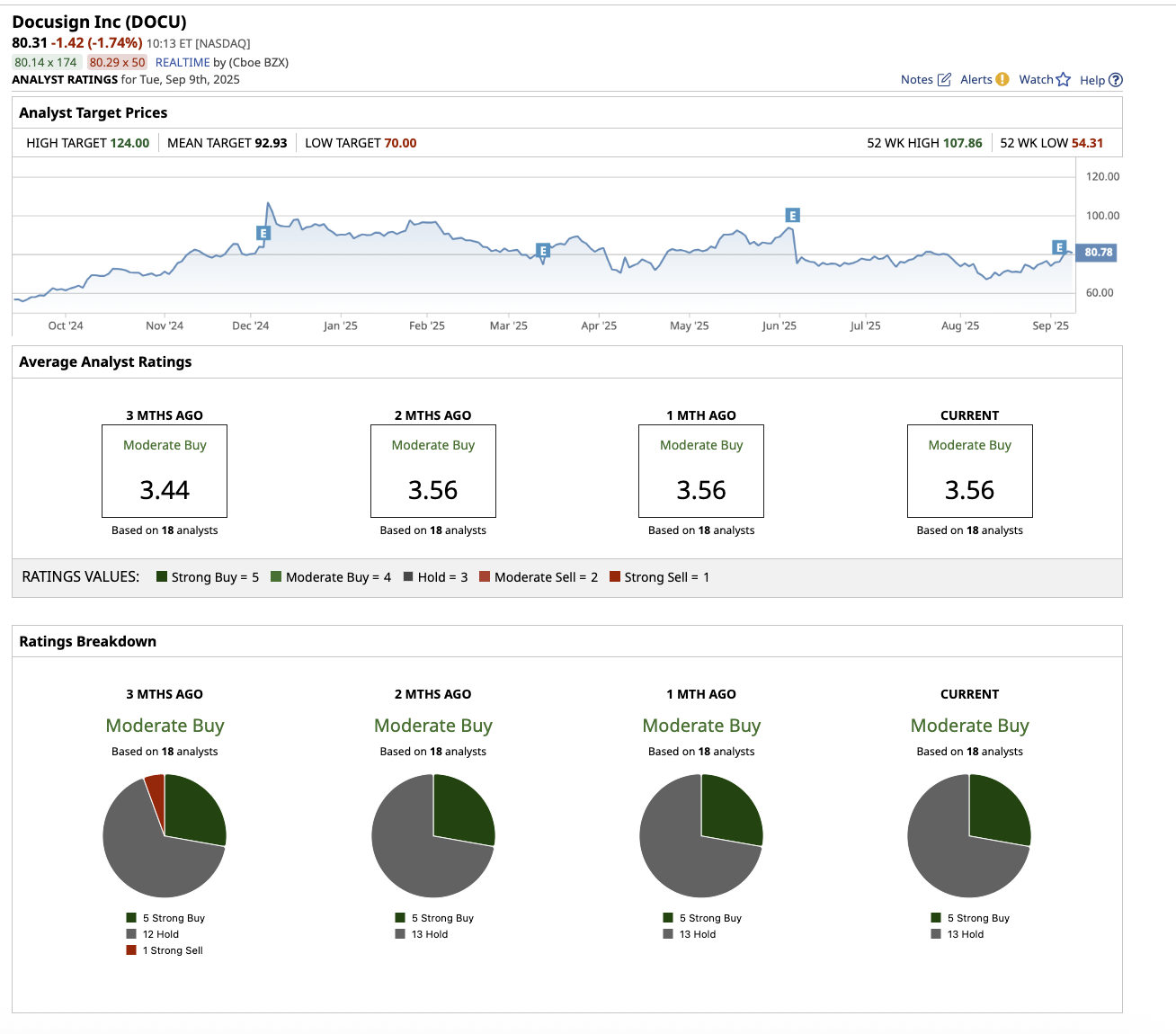
Task: Click the LOW TARGET 70.00 value
Action: click(400, 143)
